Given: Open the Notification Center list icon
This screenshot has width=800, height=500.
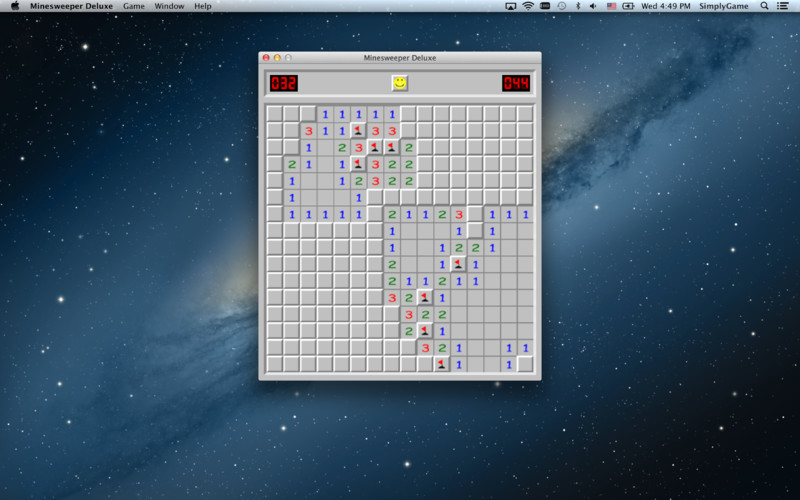Looking at the screenshot, I should click(x=782, y=6).
